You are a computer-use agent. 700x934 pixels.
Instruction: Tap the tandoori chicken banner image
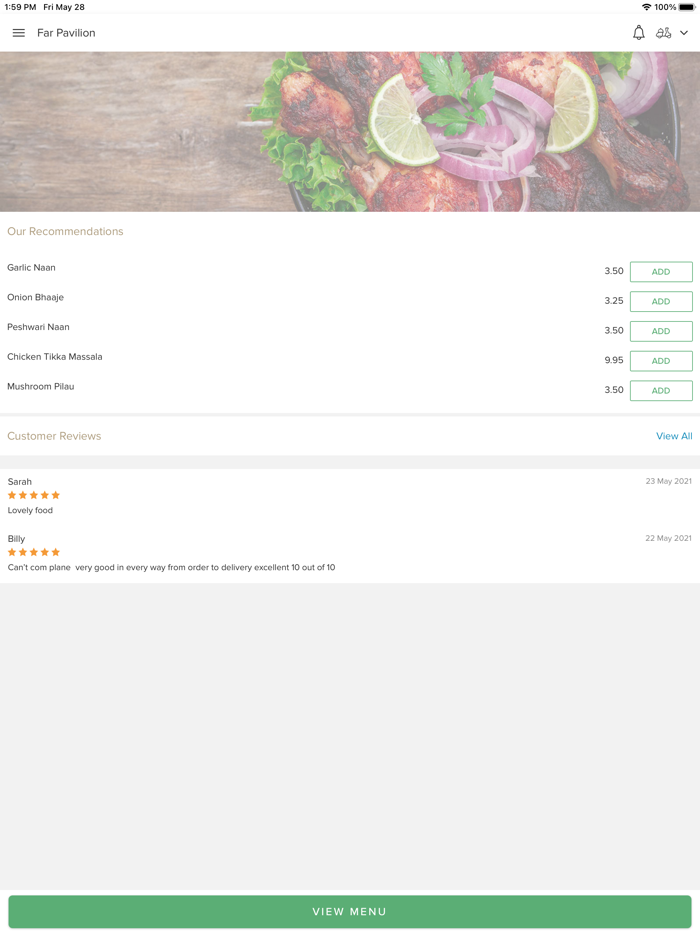click(350, 132)
